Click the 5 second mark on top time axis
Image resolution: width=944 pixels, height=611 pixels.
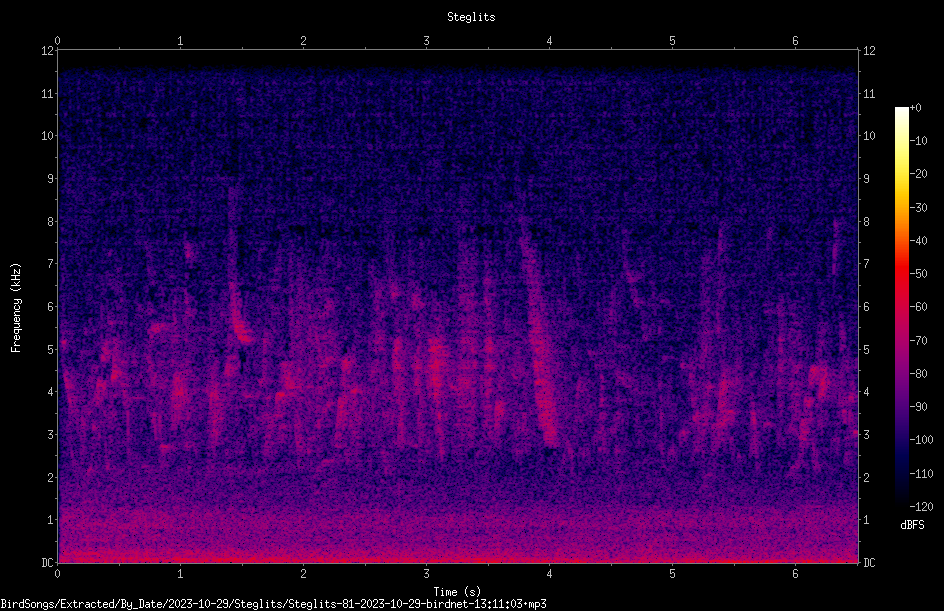pyautogui.click(x=672, y=41)
